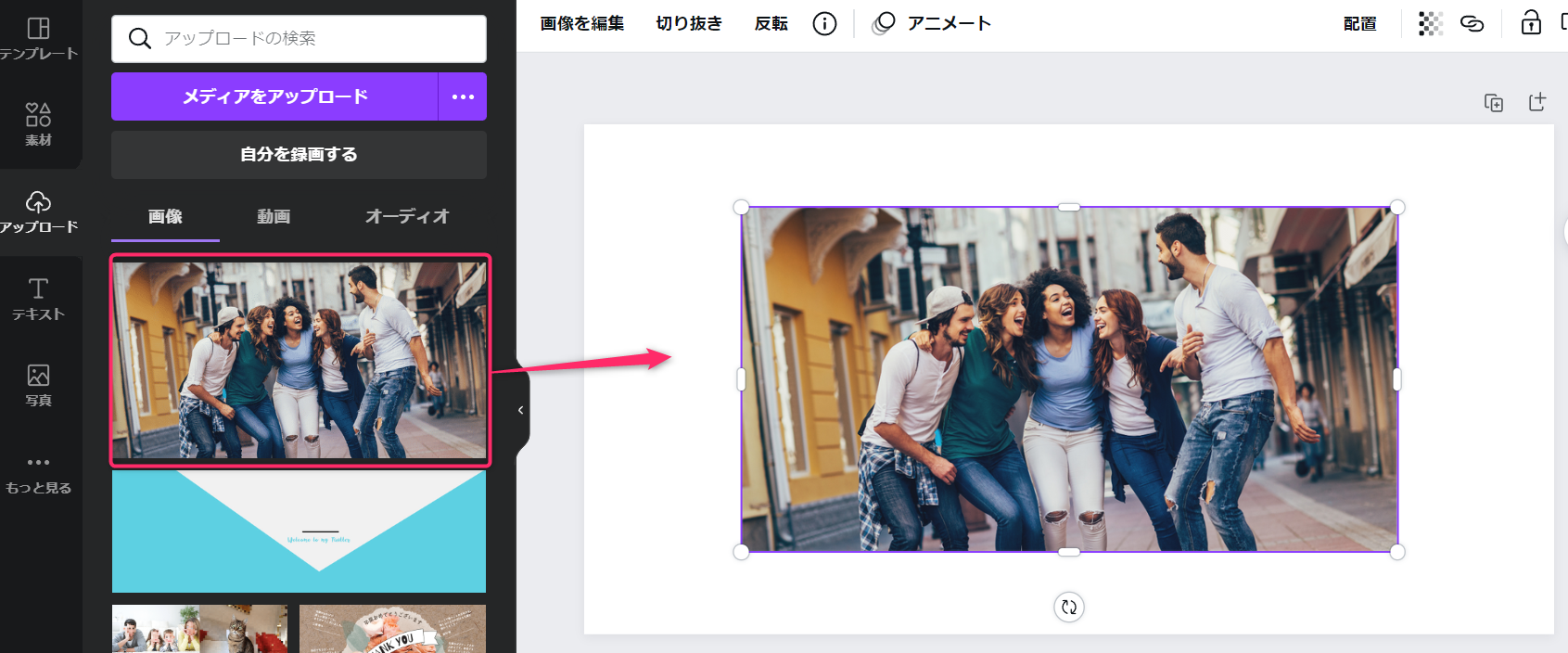Switch to the 動画 tab
This screenshot has height=653, width=1568.
point(274,217)
